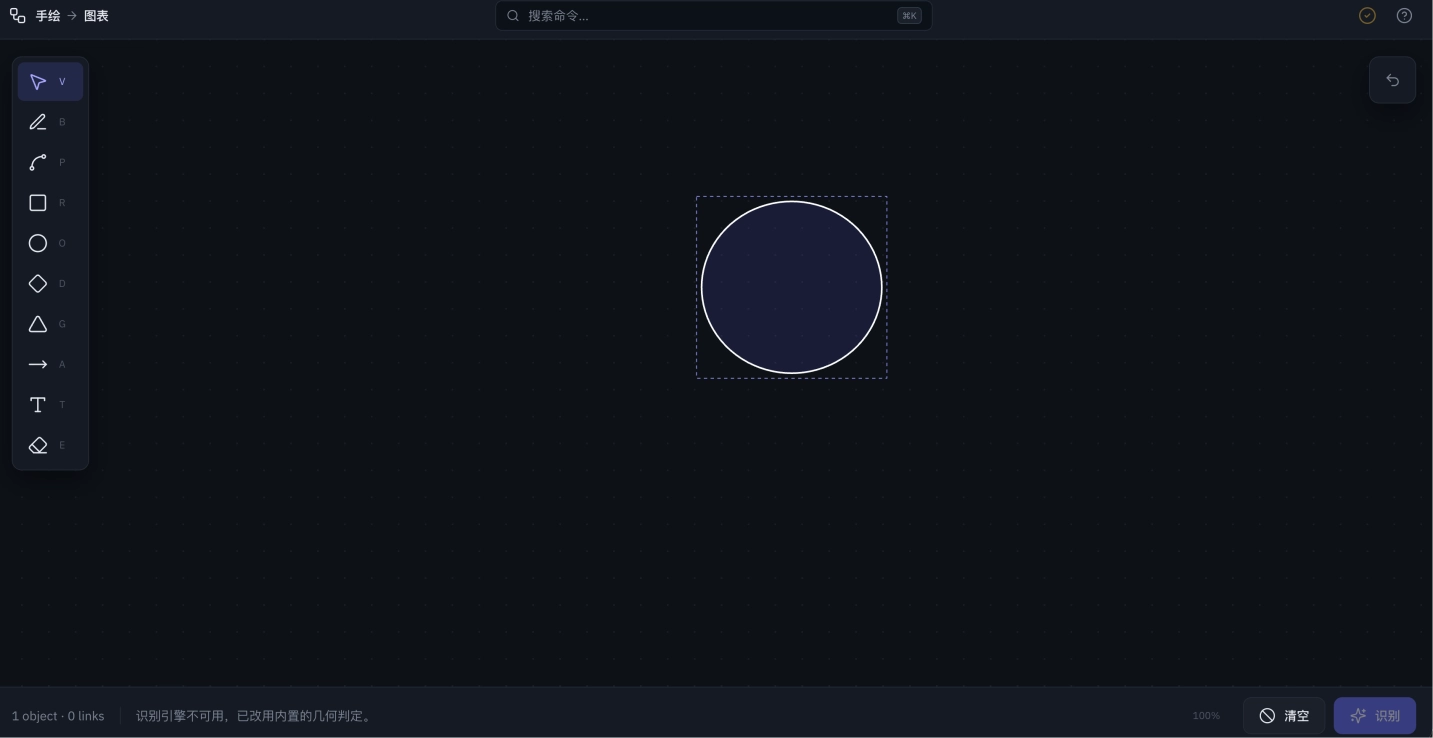Click the diagram app logo icon

[18, 16]
